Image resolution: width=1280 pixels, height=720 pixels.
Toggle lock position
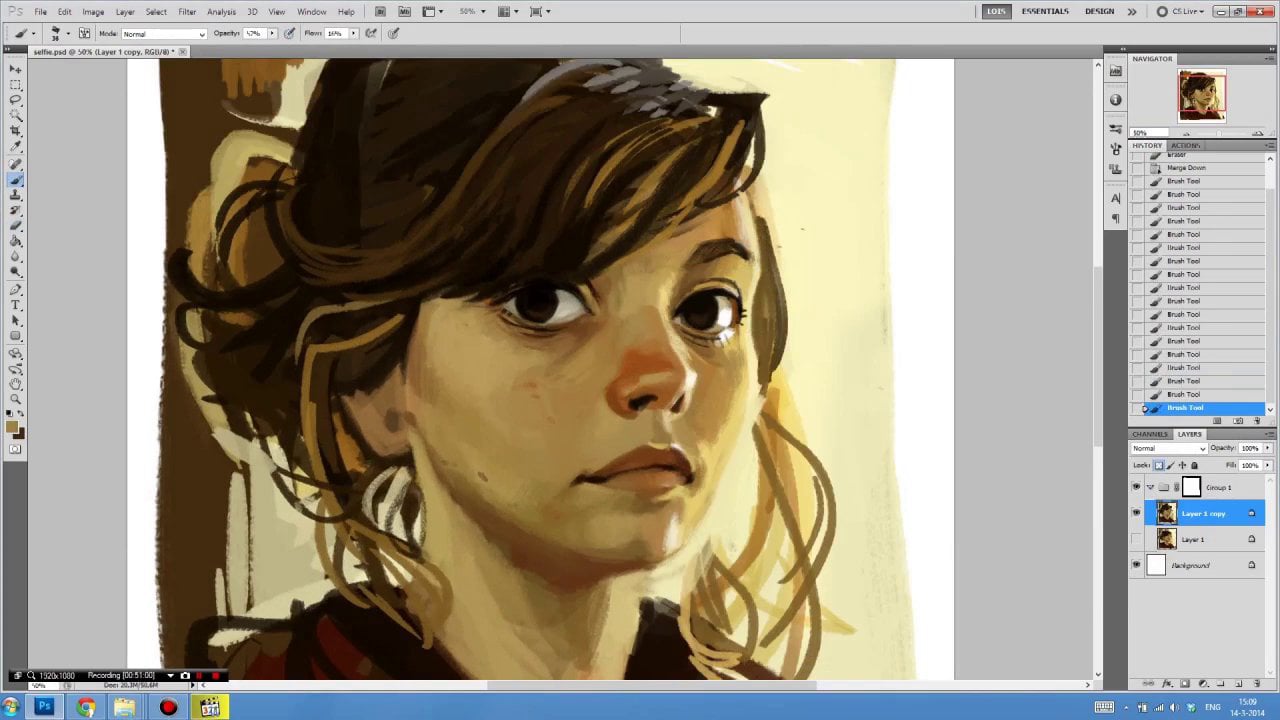pos(1183,465)
